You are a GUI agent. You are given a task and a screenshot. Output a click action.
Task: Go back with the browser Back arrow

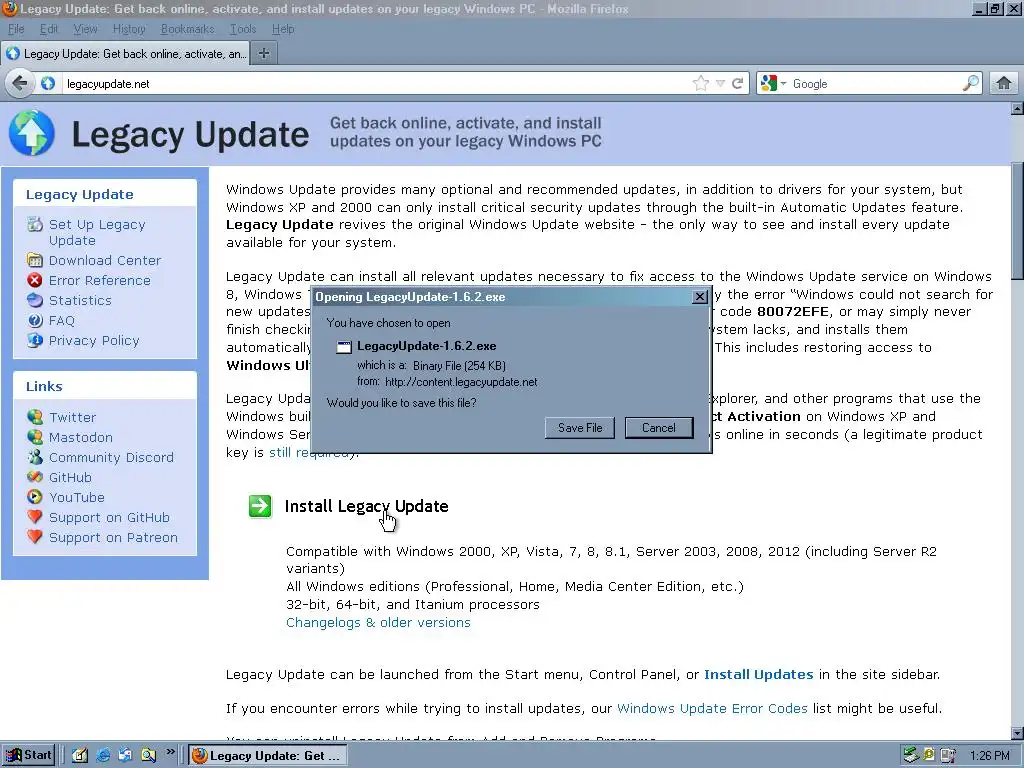pyautogui.click(x=20, y=84)
